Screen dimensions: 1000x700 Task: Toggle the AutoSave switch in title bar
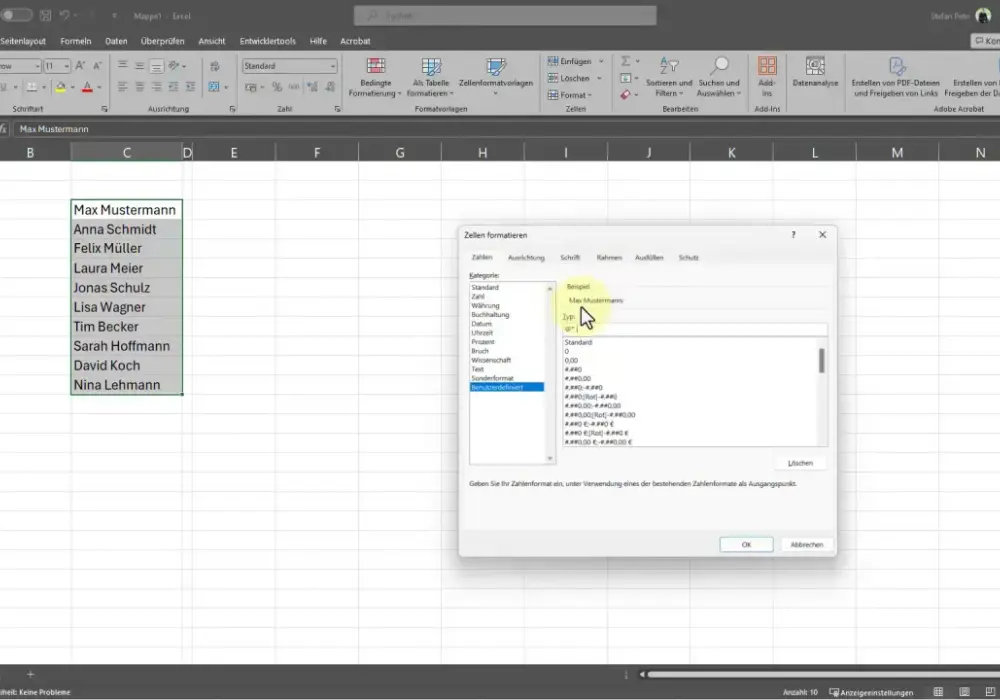pos(15,15)
